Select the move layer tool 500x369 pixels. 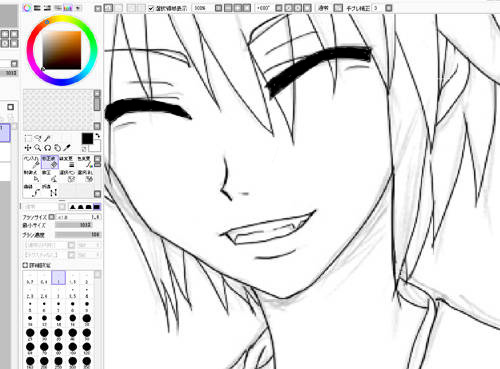pyautogui.click(x=28, y=148)
